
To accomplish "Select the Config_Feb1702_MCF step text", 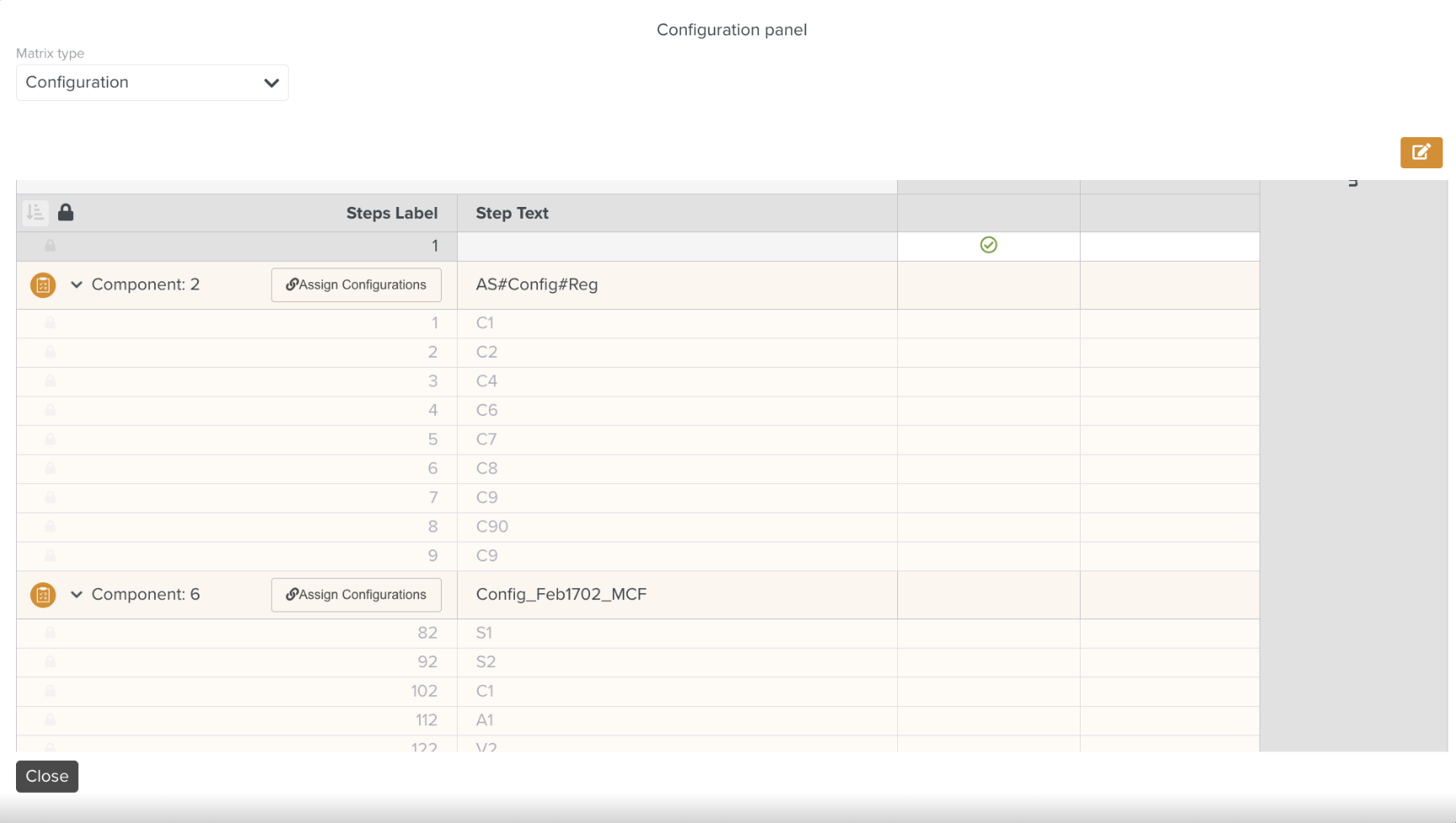I will pyautogui.click(x=561, y=594).
